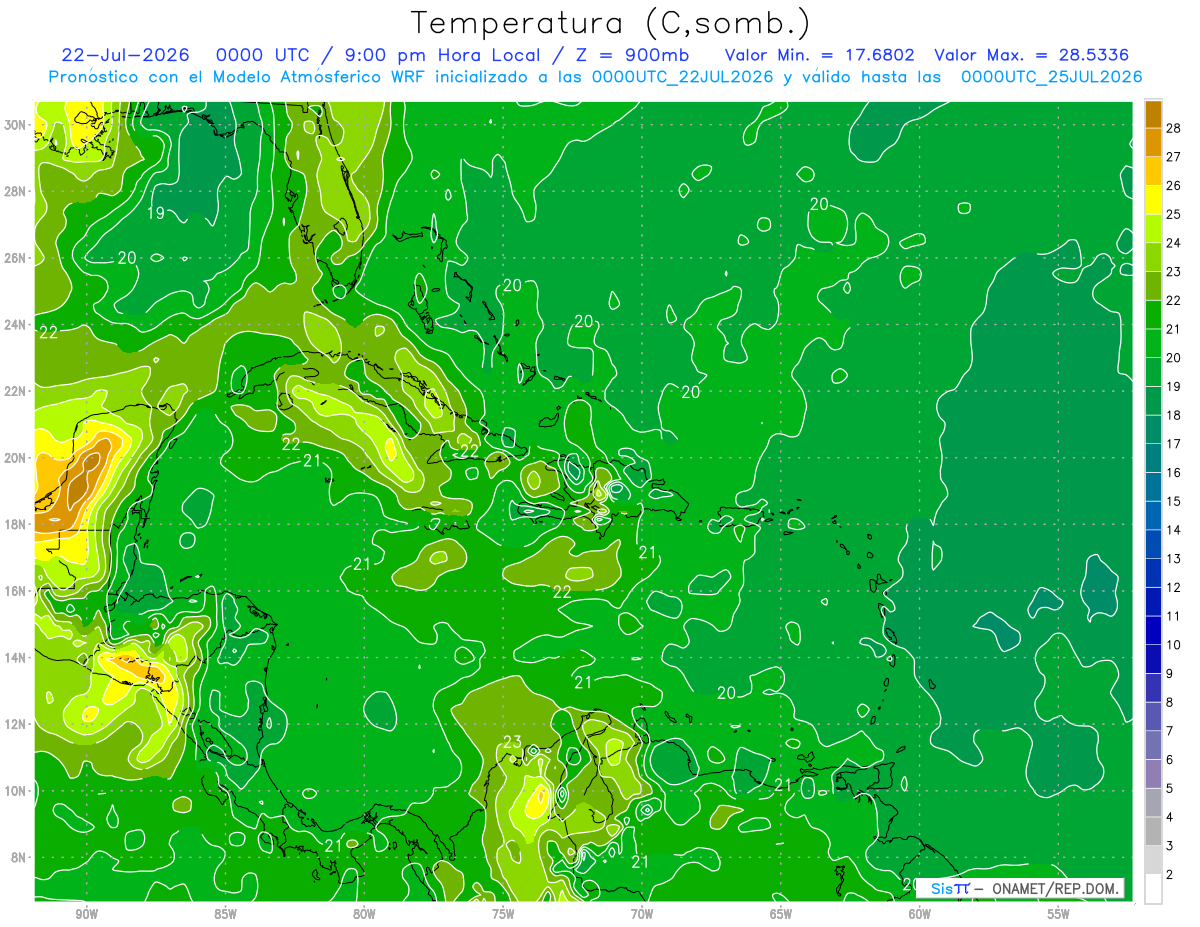
Task: Click the '28N' latitude label
Action: tap(16, 191)
